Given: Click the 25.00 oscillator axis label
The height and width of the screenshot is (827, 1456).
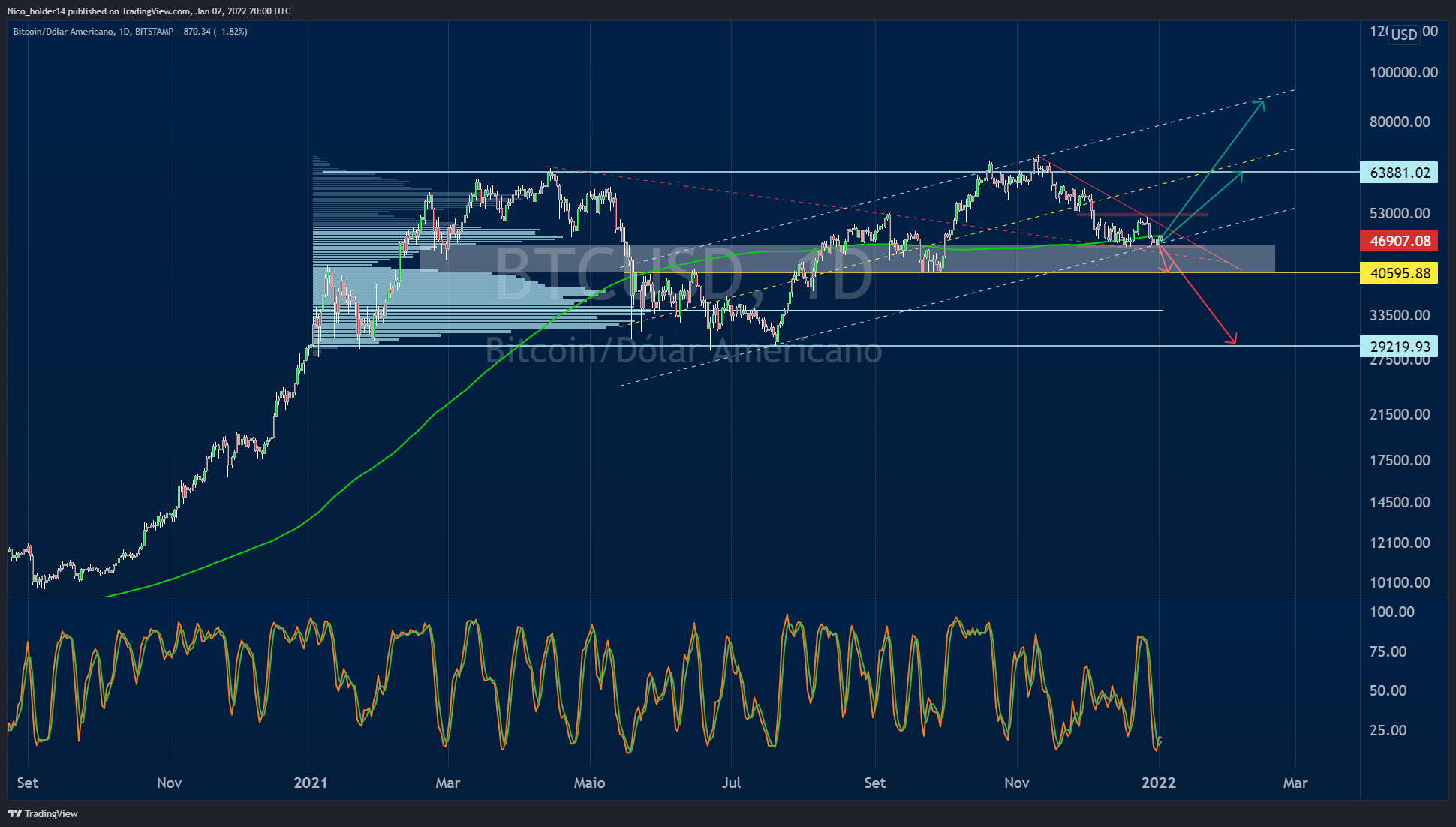Looking at the screenshot, I should [x=1388, y=730].
